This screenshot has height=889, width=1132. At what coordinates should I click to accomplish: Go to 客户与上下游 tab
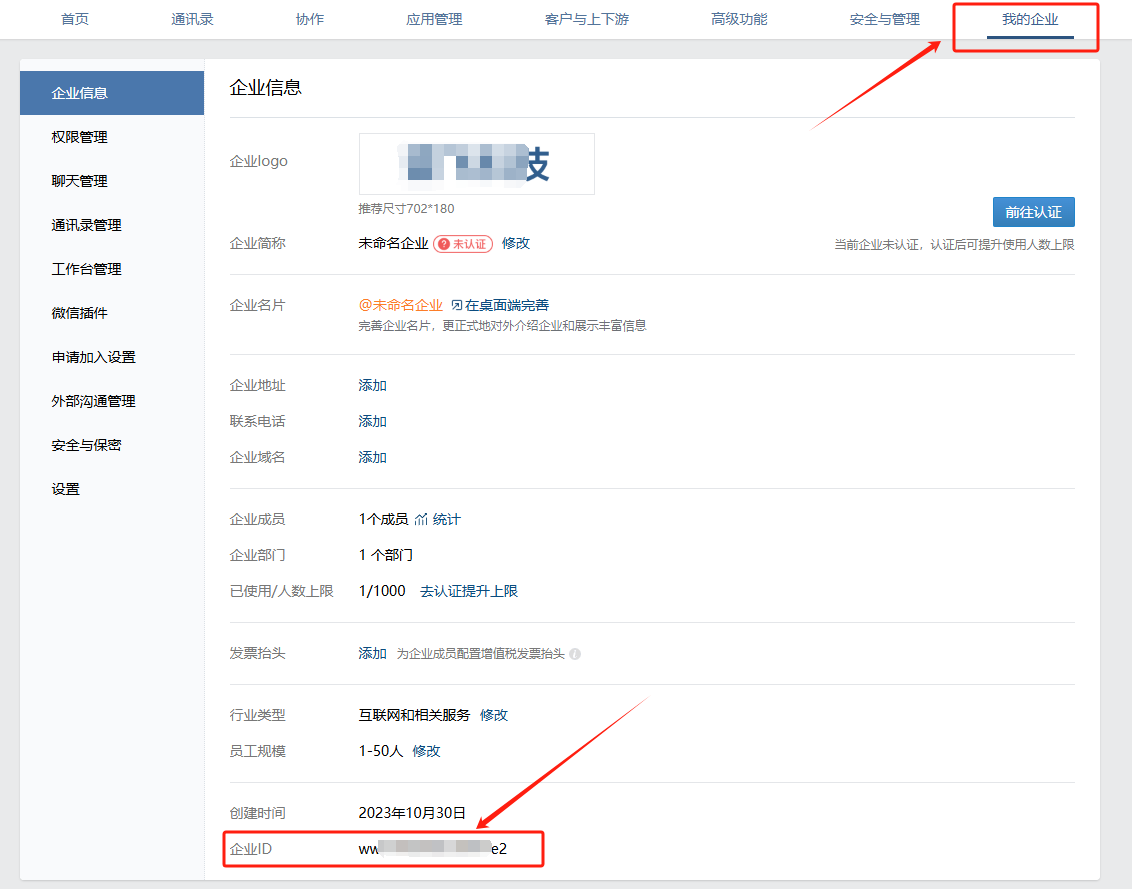(x=587, y=19)
